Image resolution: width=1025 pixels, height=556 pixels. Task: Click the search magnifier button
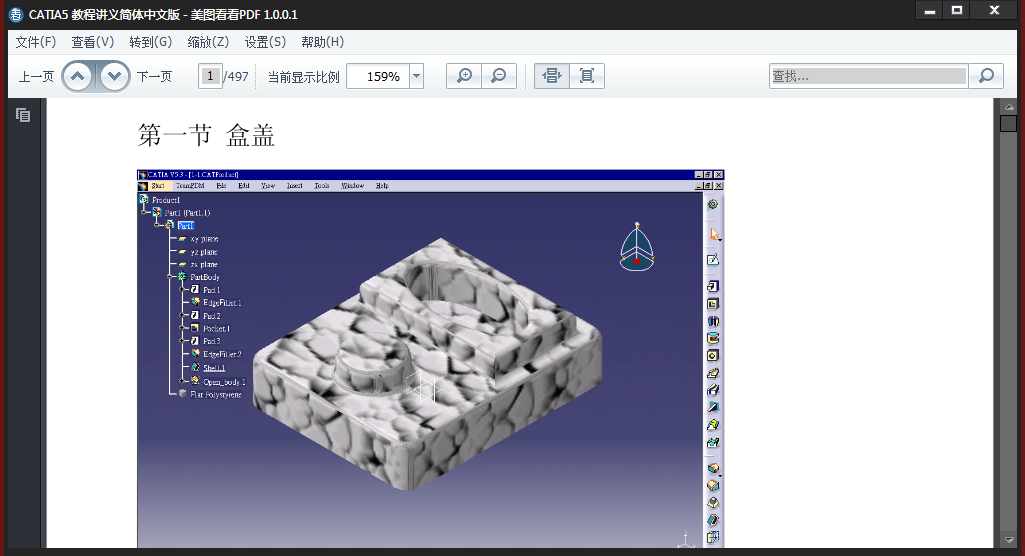[x=986, y=76]
